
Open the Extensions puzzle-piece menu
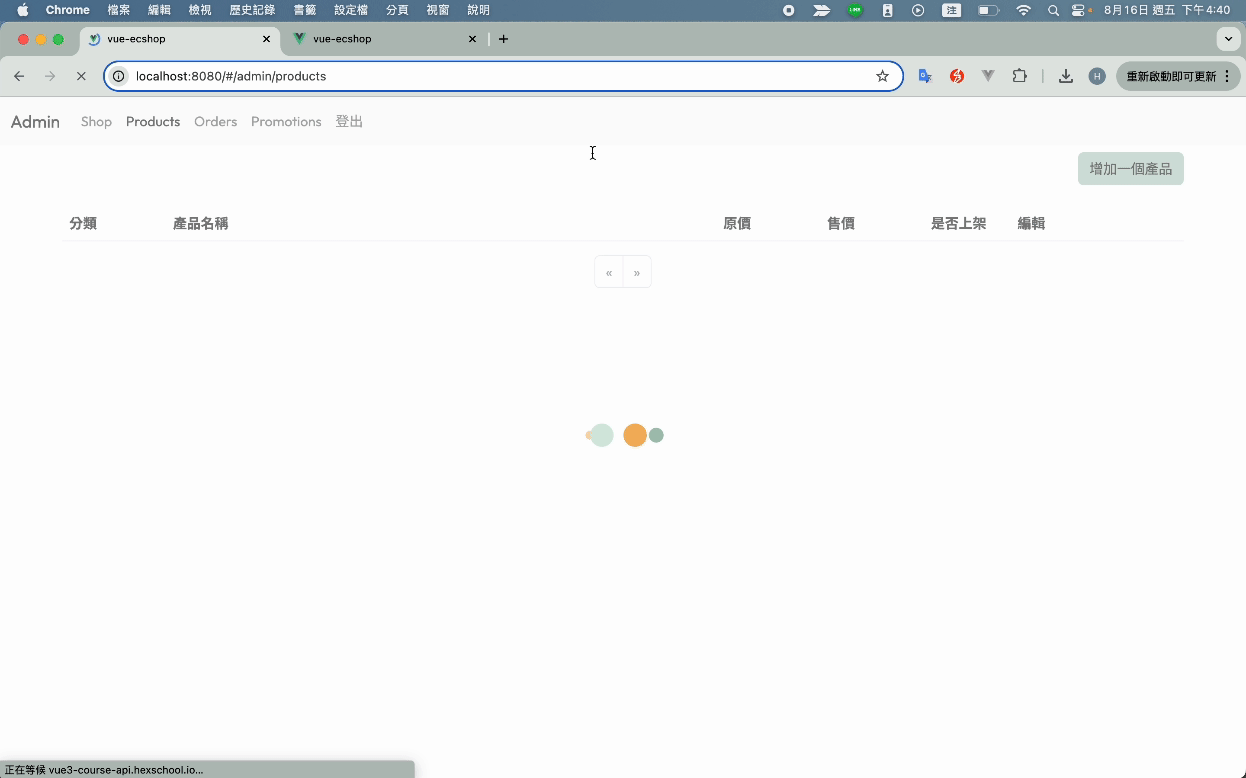[x=1020, y=76]
